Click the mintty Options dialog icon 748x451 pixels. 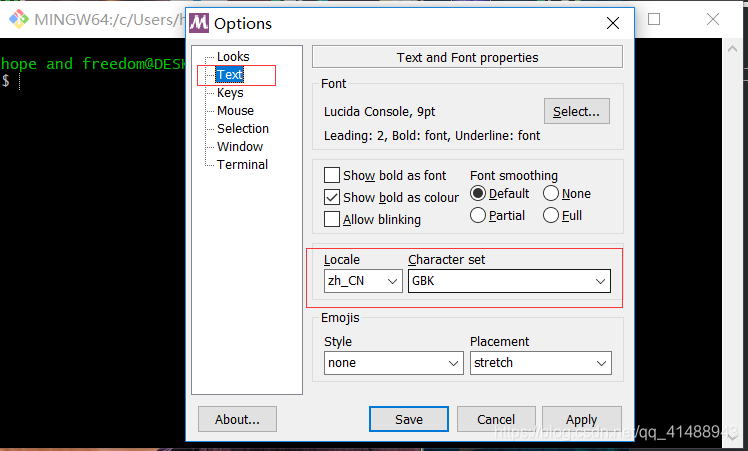(x=199, y=23)
